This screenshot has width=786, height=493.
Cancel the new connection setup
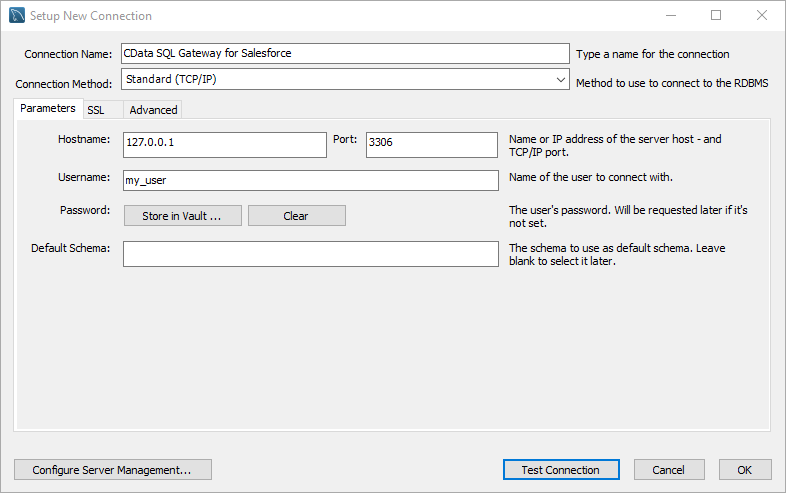click(x=669, y=470)
